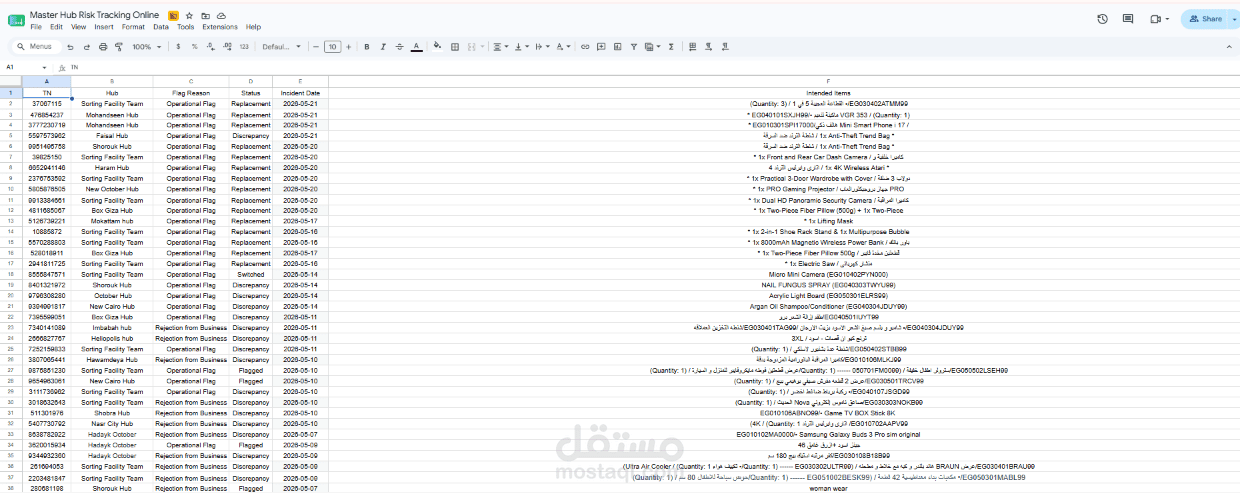Viewport: 1240px width, 493px height.
Task: Increase font size with plus button
Action: click(348, 47)
